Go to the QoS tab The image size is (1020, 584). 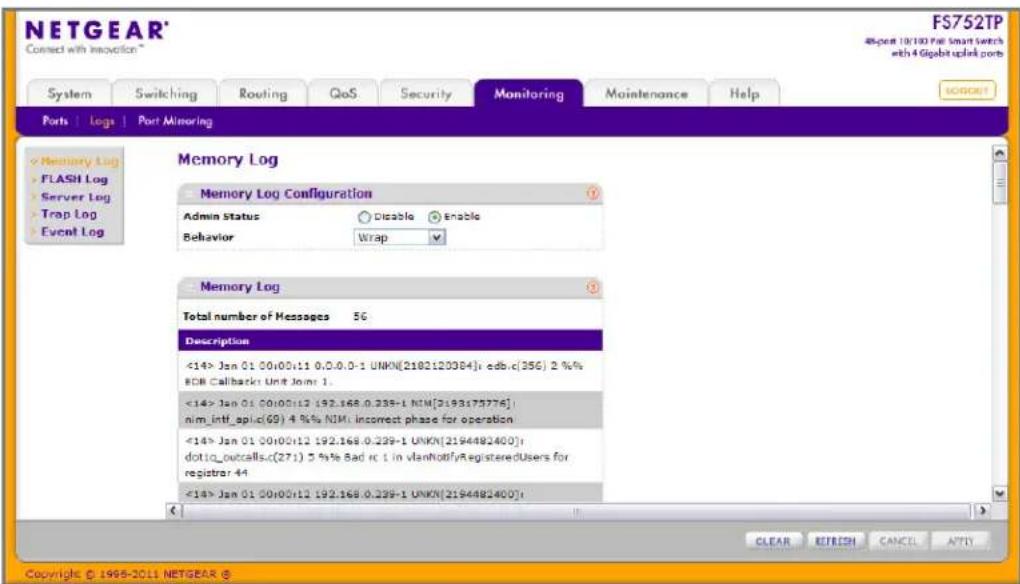coord(343,94)
